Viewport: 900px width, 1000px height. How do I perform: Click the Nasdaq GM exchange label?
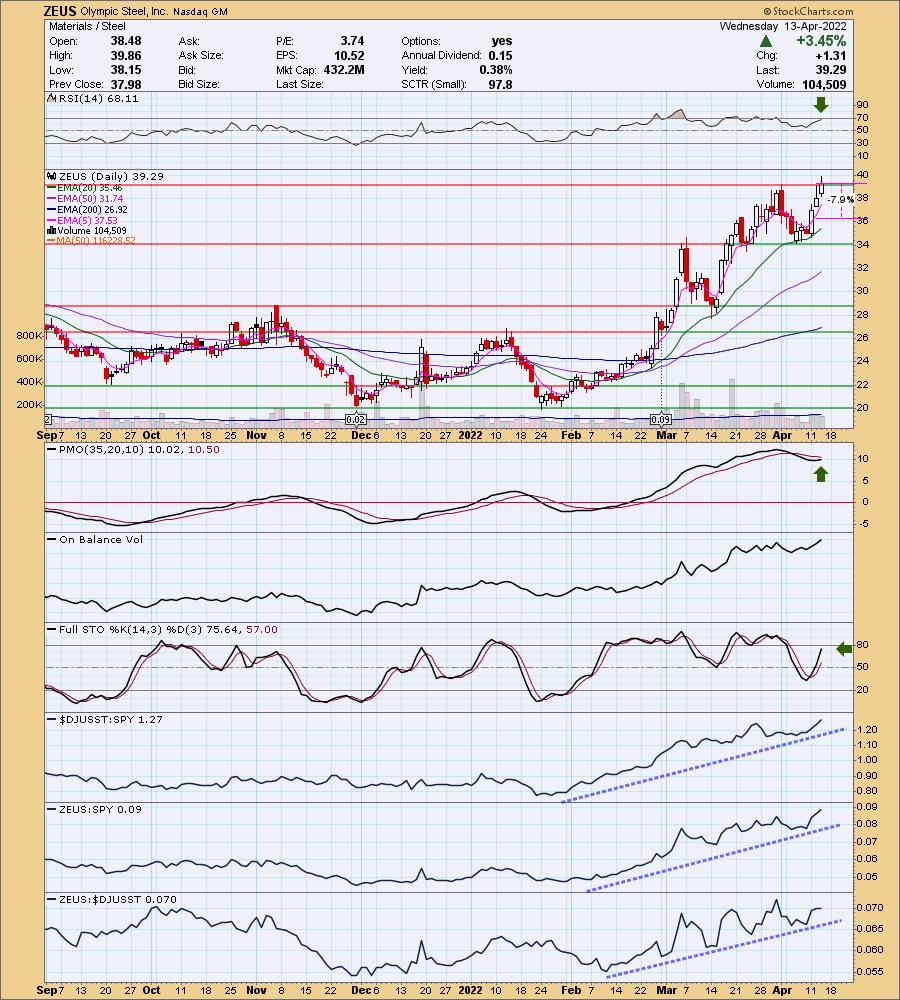198,11
